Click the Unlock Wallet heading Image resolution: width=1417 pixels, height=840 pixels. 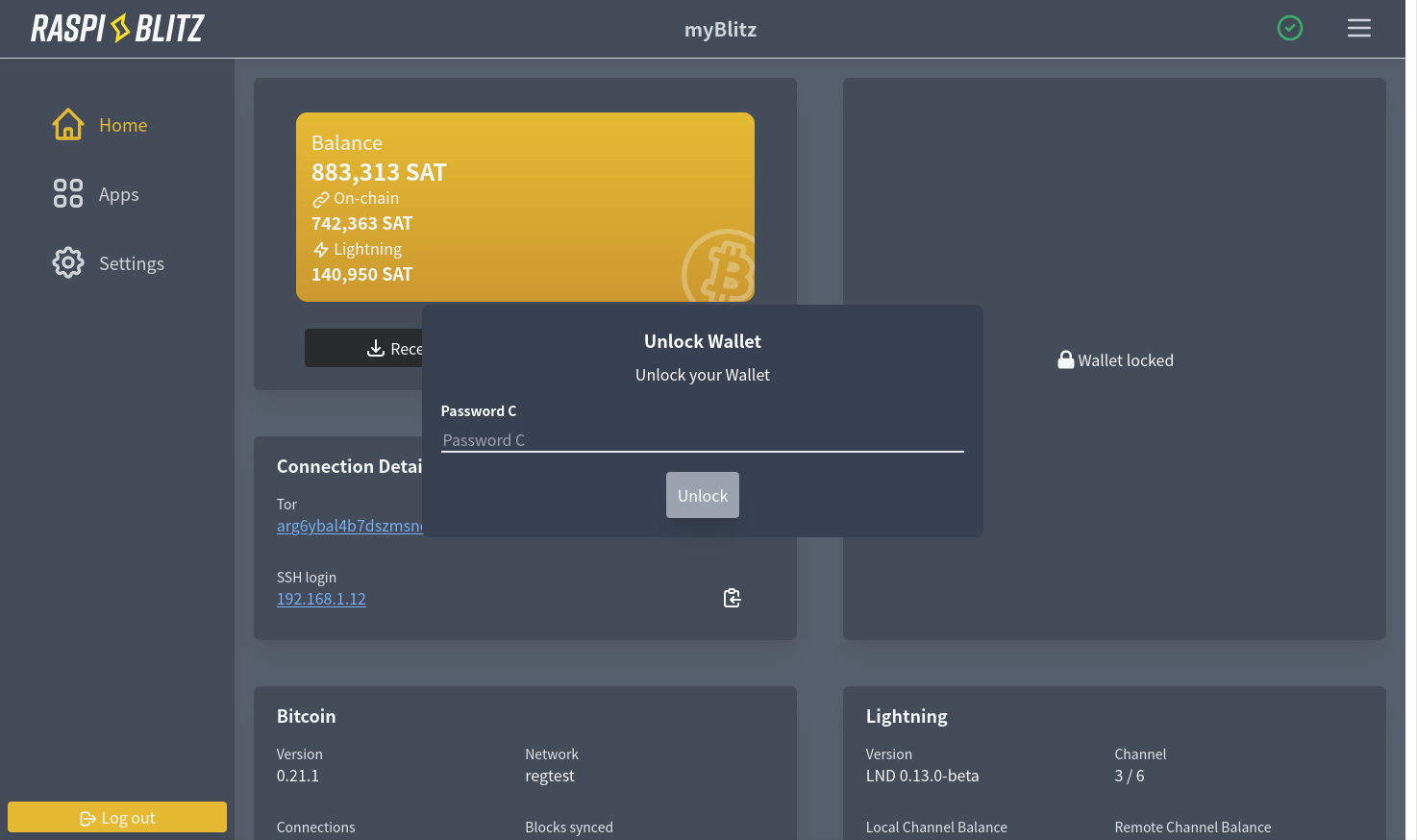tap(703, 341)
